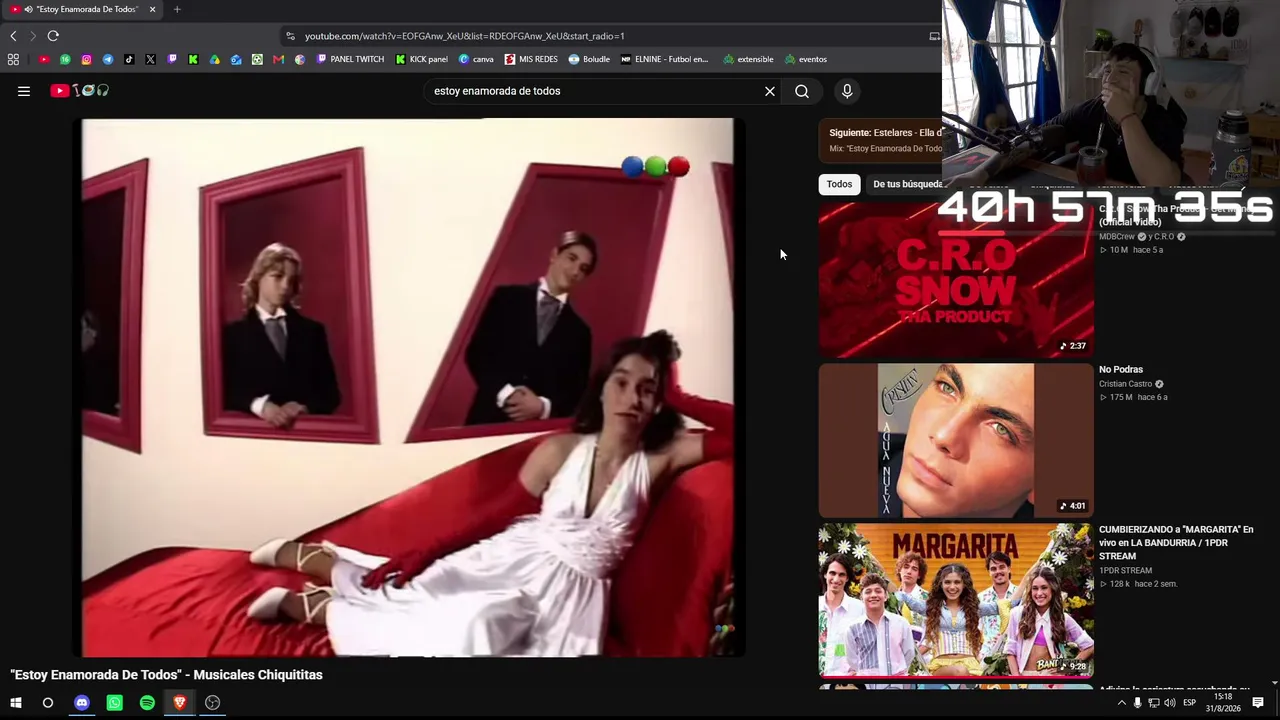This screenshot has width=1280, height=720.
Task: Open the ELNINE - Futbol bookmark
Action: pos(664,59)
